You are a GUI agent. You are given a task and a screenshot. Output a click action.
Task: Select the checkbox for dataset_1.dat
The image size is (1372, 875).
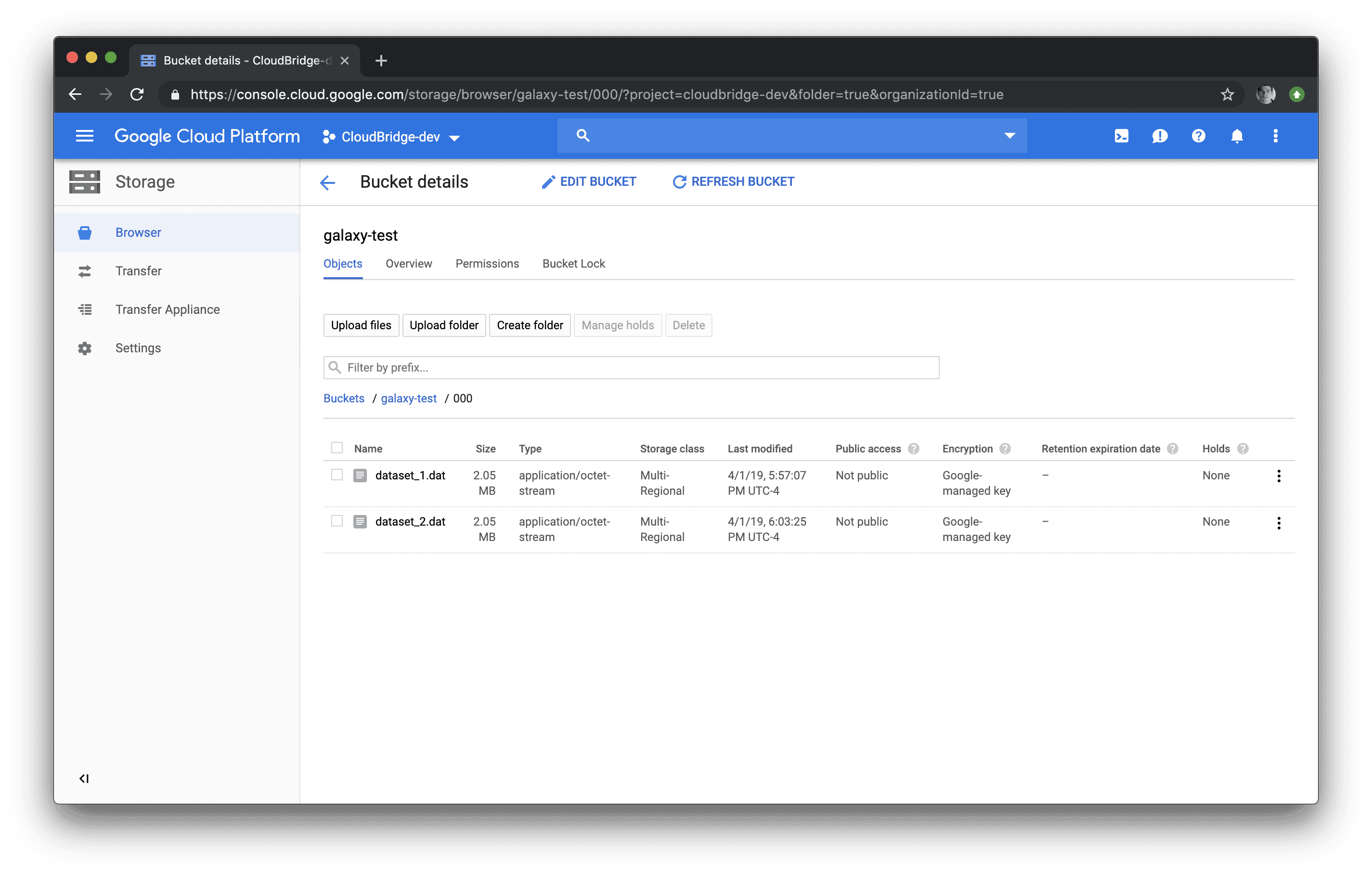[x=337, y=475]
